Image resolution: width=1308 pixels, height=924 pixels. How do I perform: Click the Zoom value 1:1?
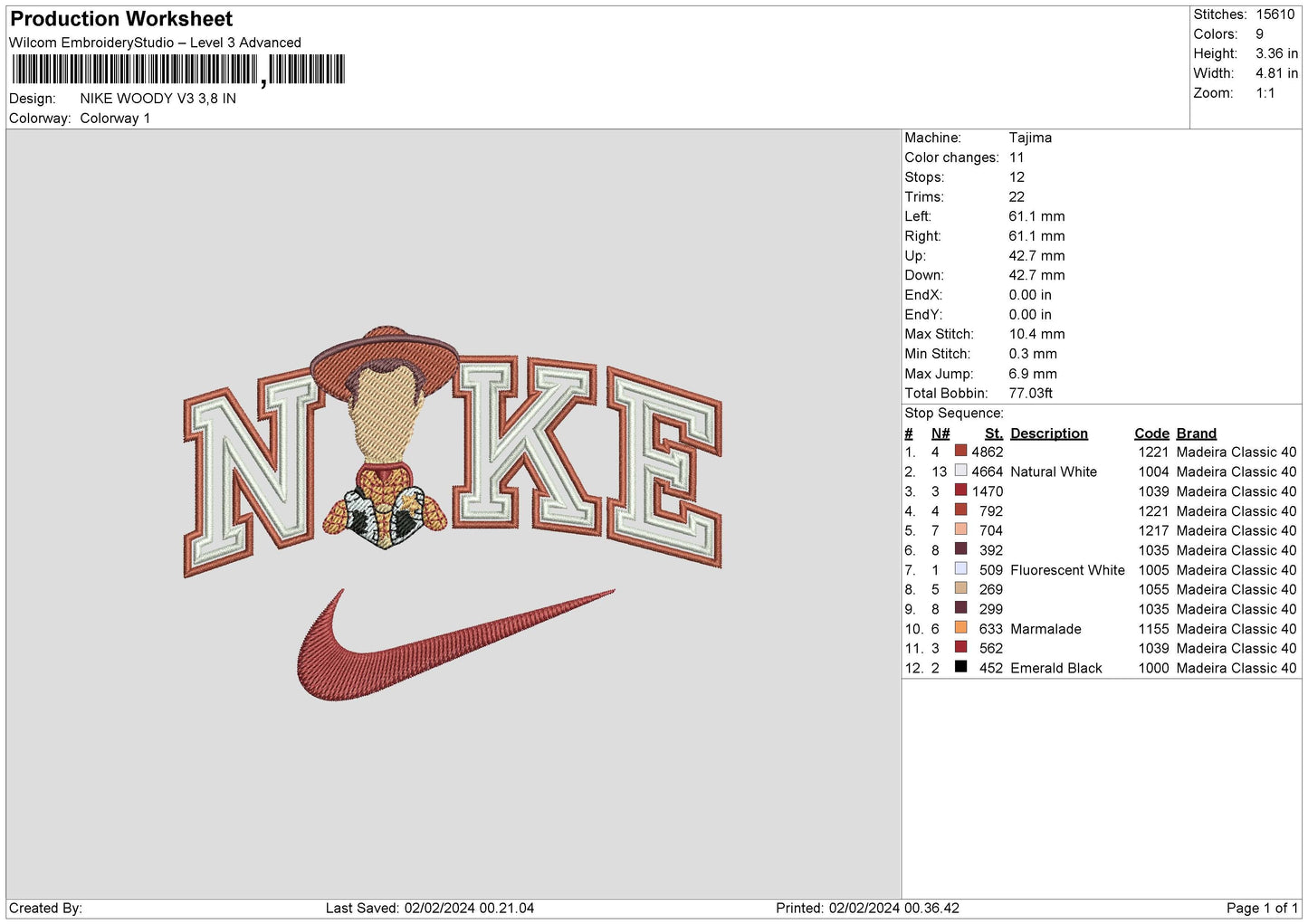point(1265,93)
